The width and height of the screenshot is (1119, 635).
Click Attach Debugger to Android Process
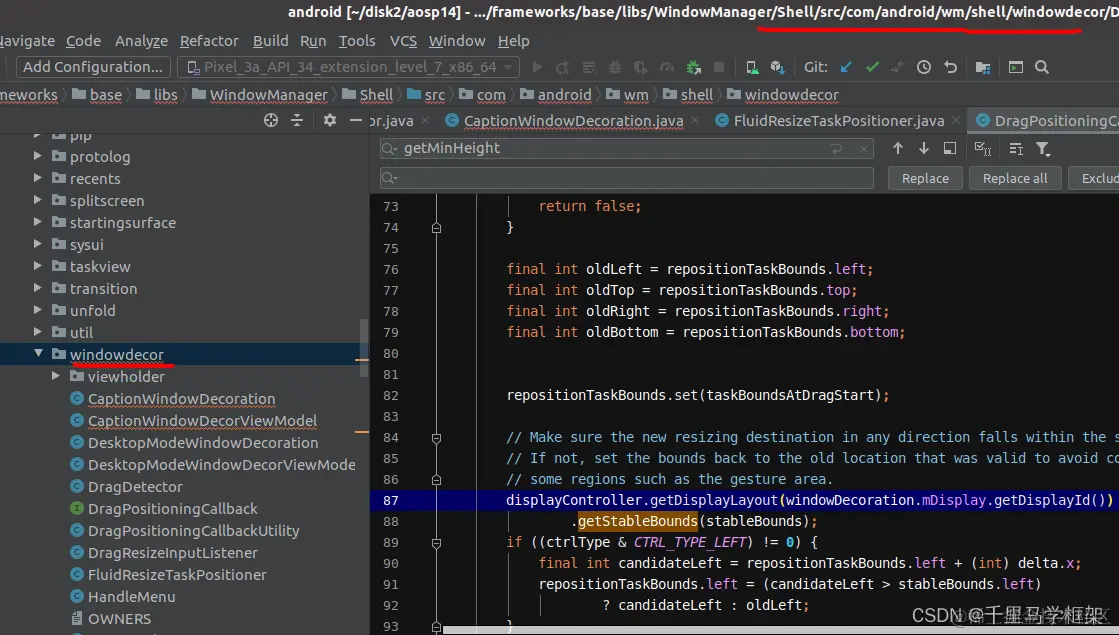[x=693, y=67]
